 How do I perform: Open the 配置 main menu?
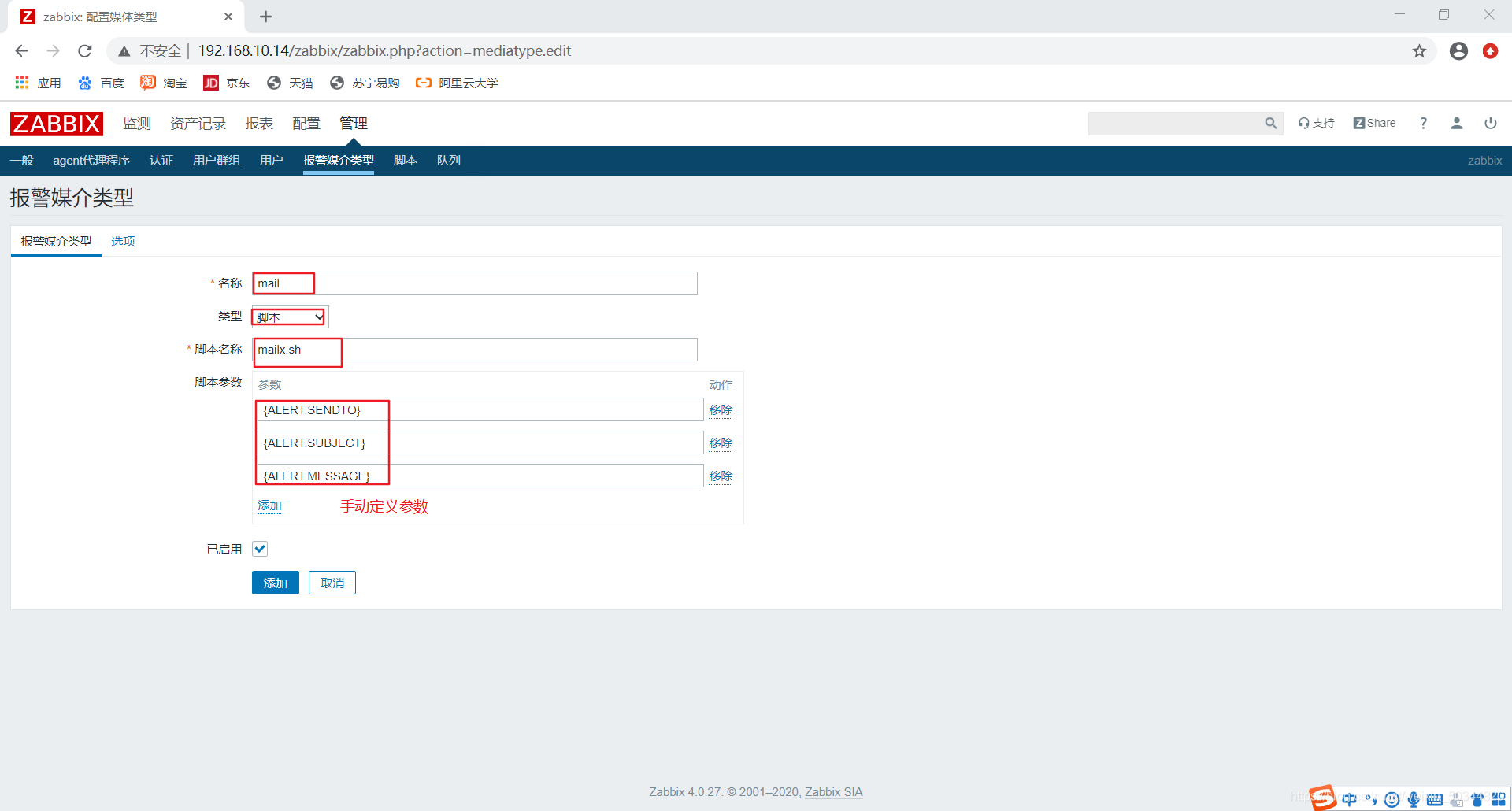click(x=306, y=124)
